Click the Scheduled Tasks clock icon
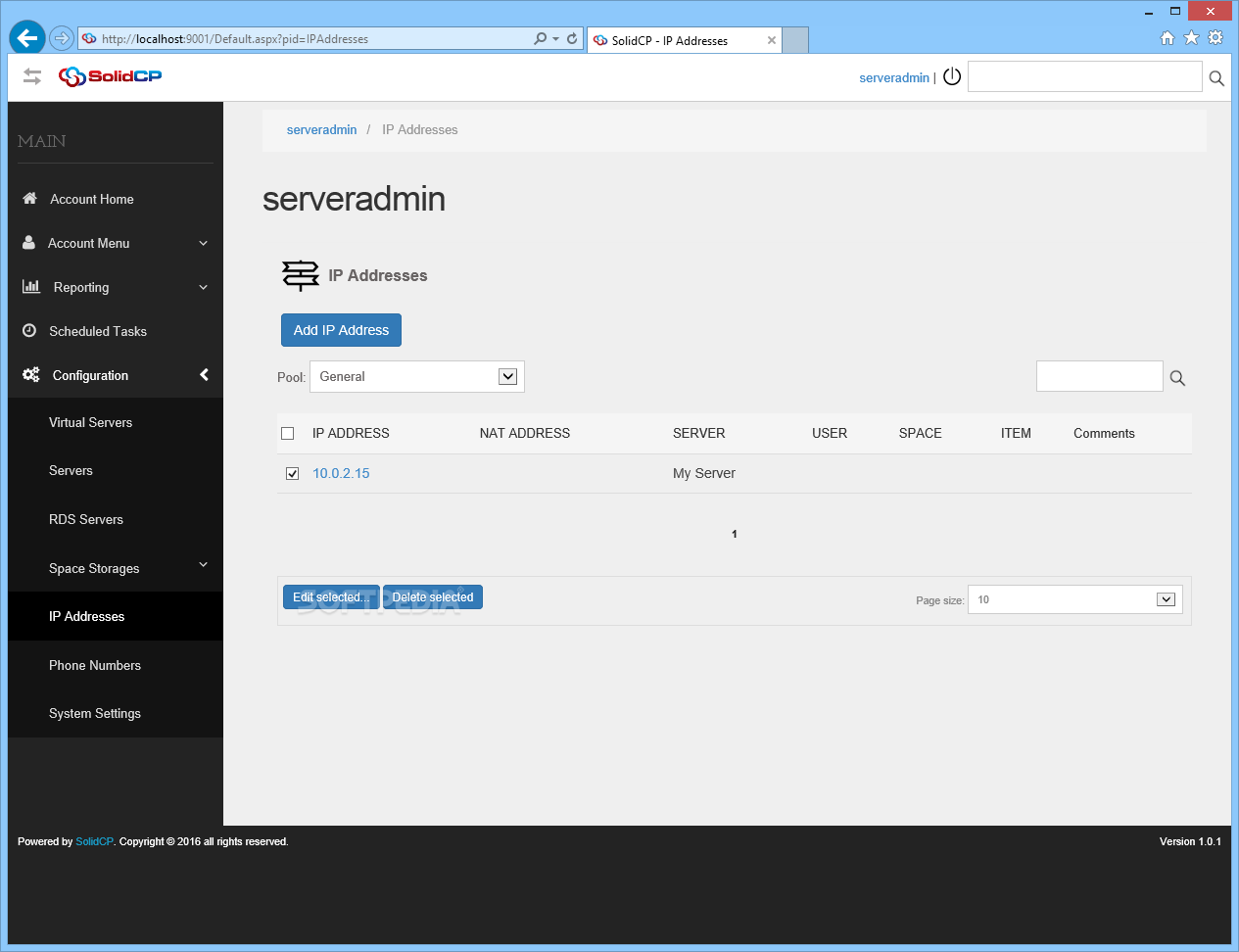1239x952 pixels. click(29, 330)
